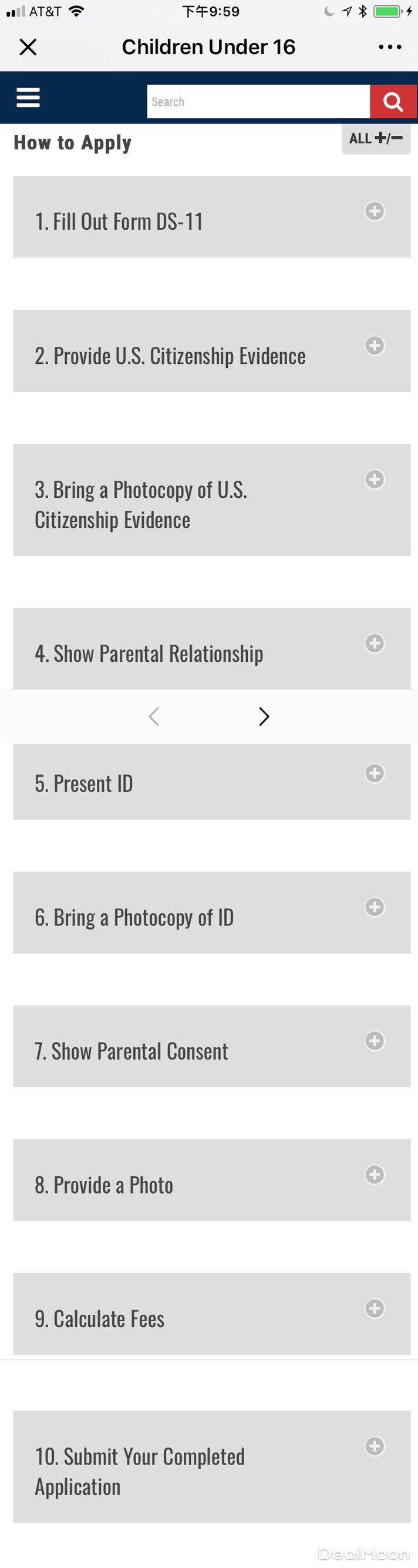This screenshot has height=1568, width=418.
Task: Type in the Search input field
Action: [258, 102]
